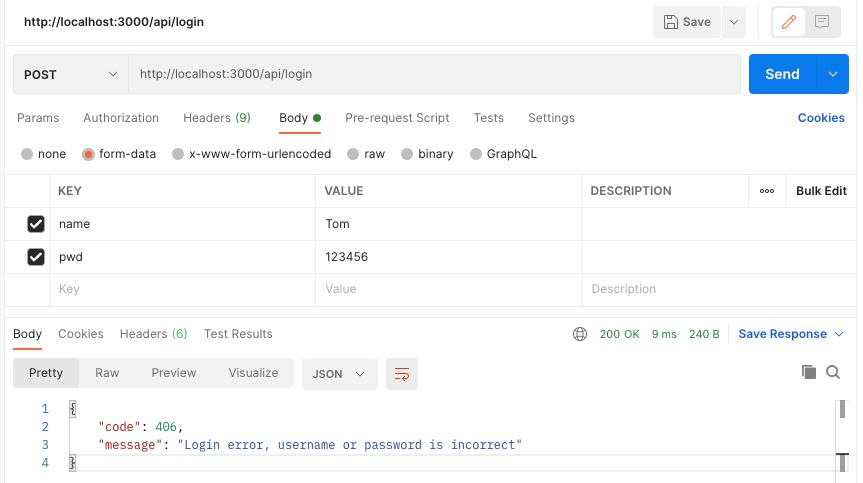
Task: Expand the Save options arrow
Action: click(734, 22)
